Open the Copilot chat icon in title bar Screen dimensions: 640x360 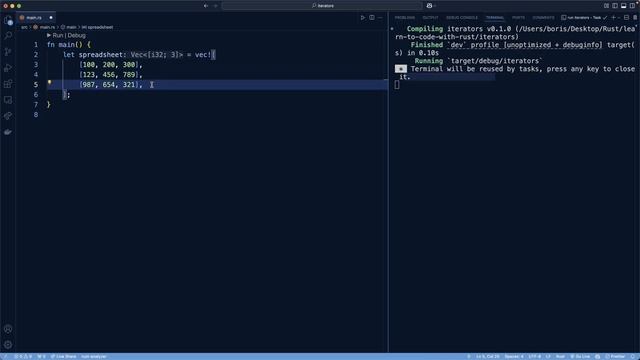(429, 6)
